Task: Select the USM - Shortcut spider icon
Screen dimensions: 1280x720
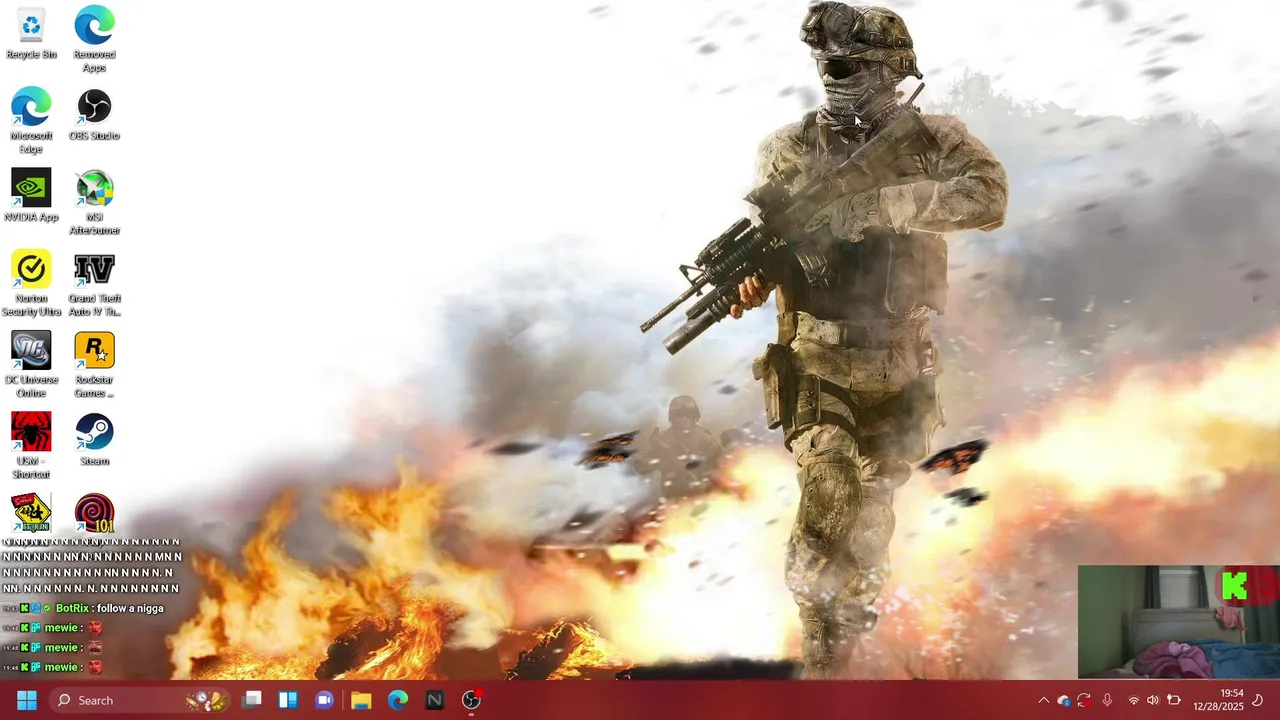Action: pyautogui.click(x=31, y=445)
